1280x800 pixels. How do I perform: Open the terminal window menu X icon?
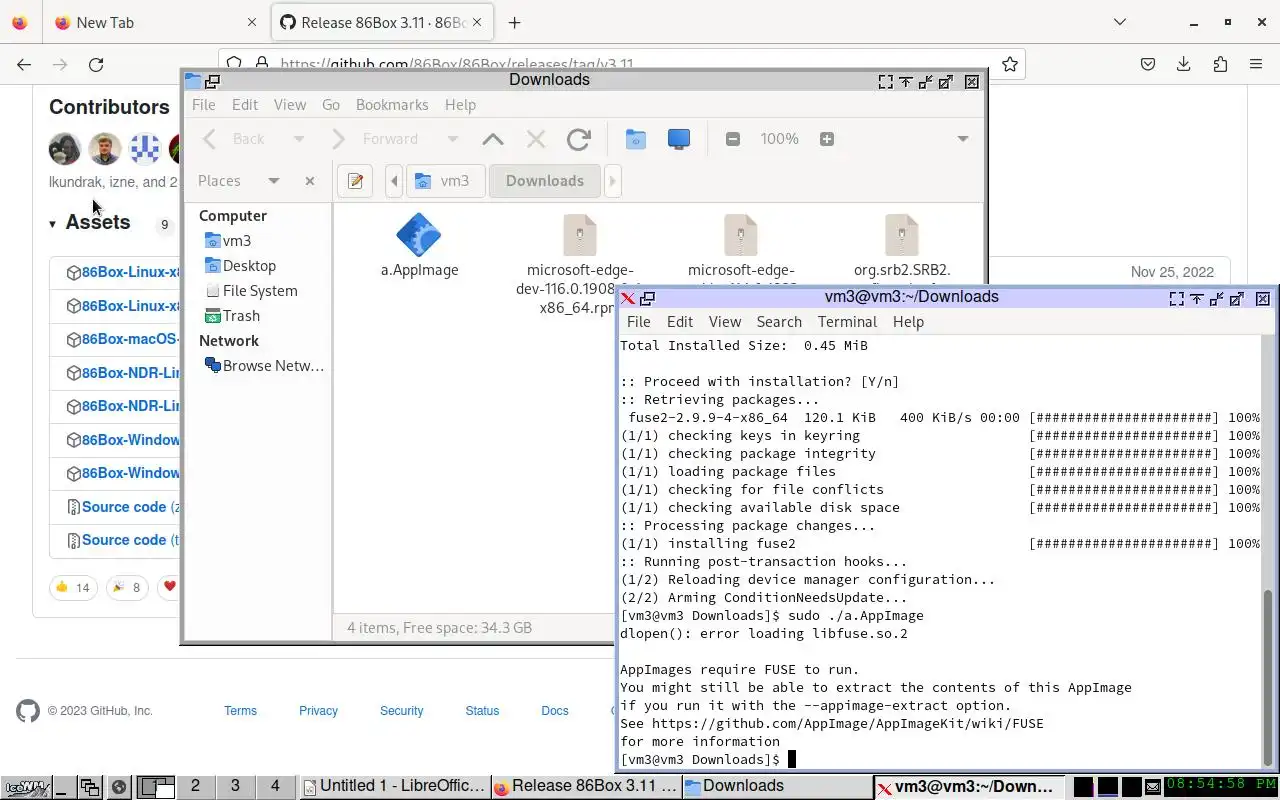coord(627,298)
